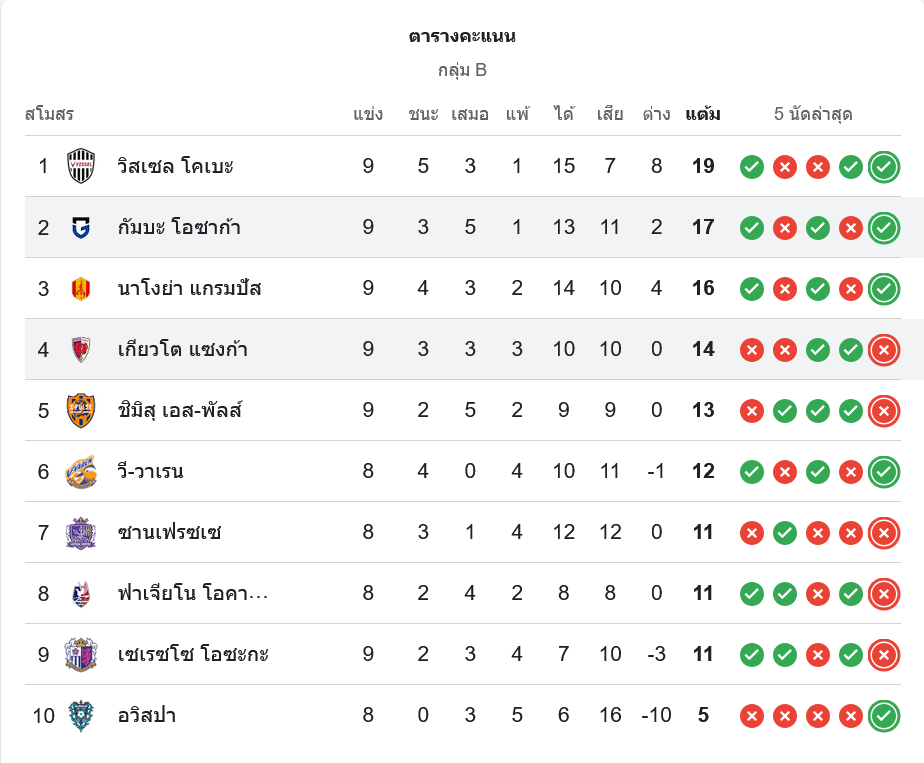924x763 pixels.
Task: Open Avispa's latest match win icon
Action: (883, 716)
